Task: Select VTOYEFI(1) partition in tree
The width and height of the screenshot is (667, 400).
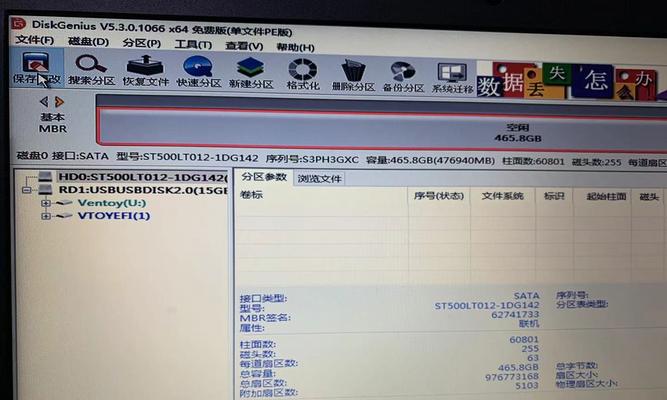Action: pos(114,216)
